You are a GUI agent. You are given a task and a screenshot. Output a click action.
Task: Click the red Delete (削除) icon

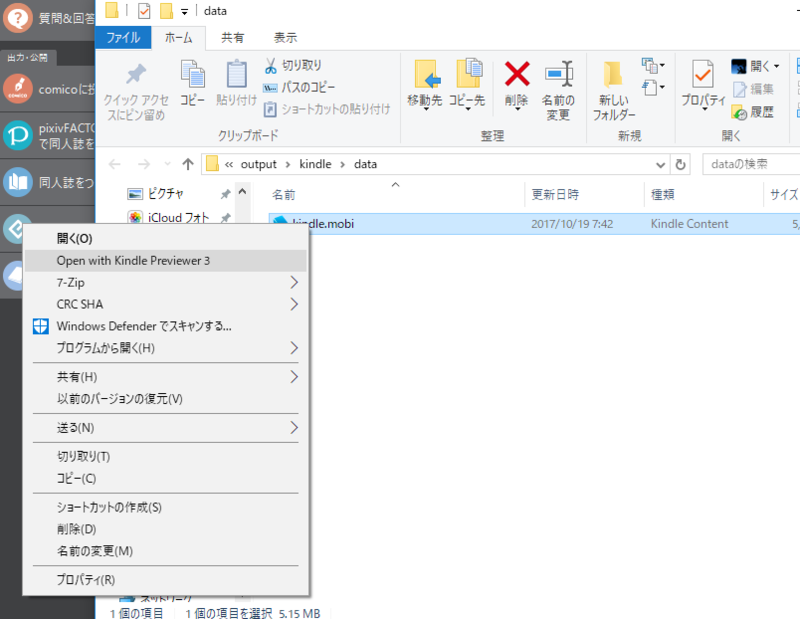point(517,74)
